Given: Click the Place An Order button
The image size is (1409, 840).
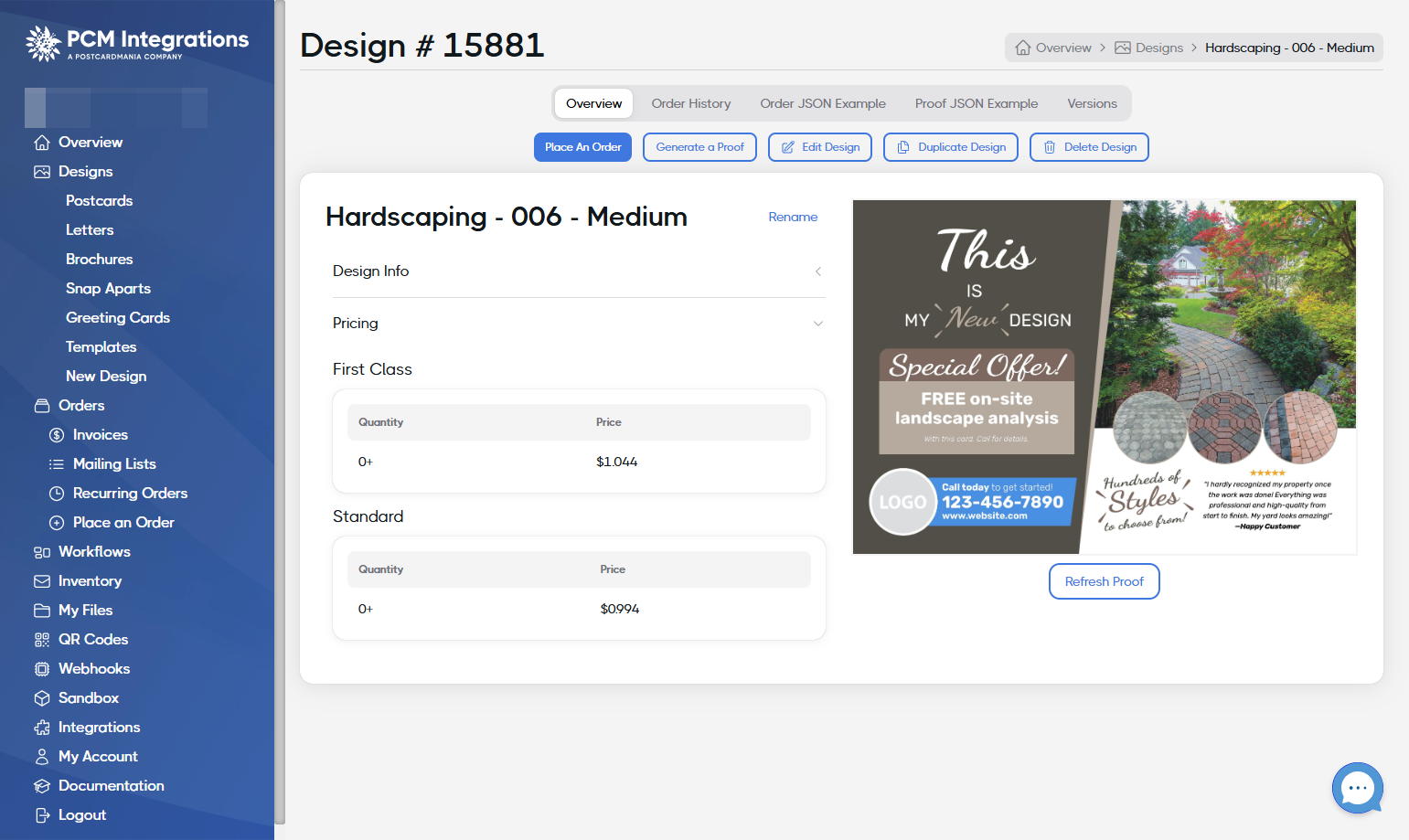Looking at the screenshot, I should [x=582, y=147].
